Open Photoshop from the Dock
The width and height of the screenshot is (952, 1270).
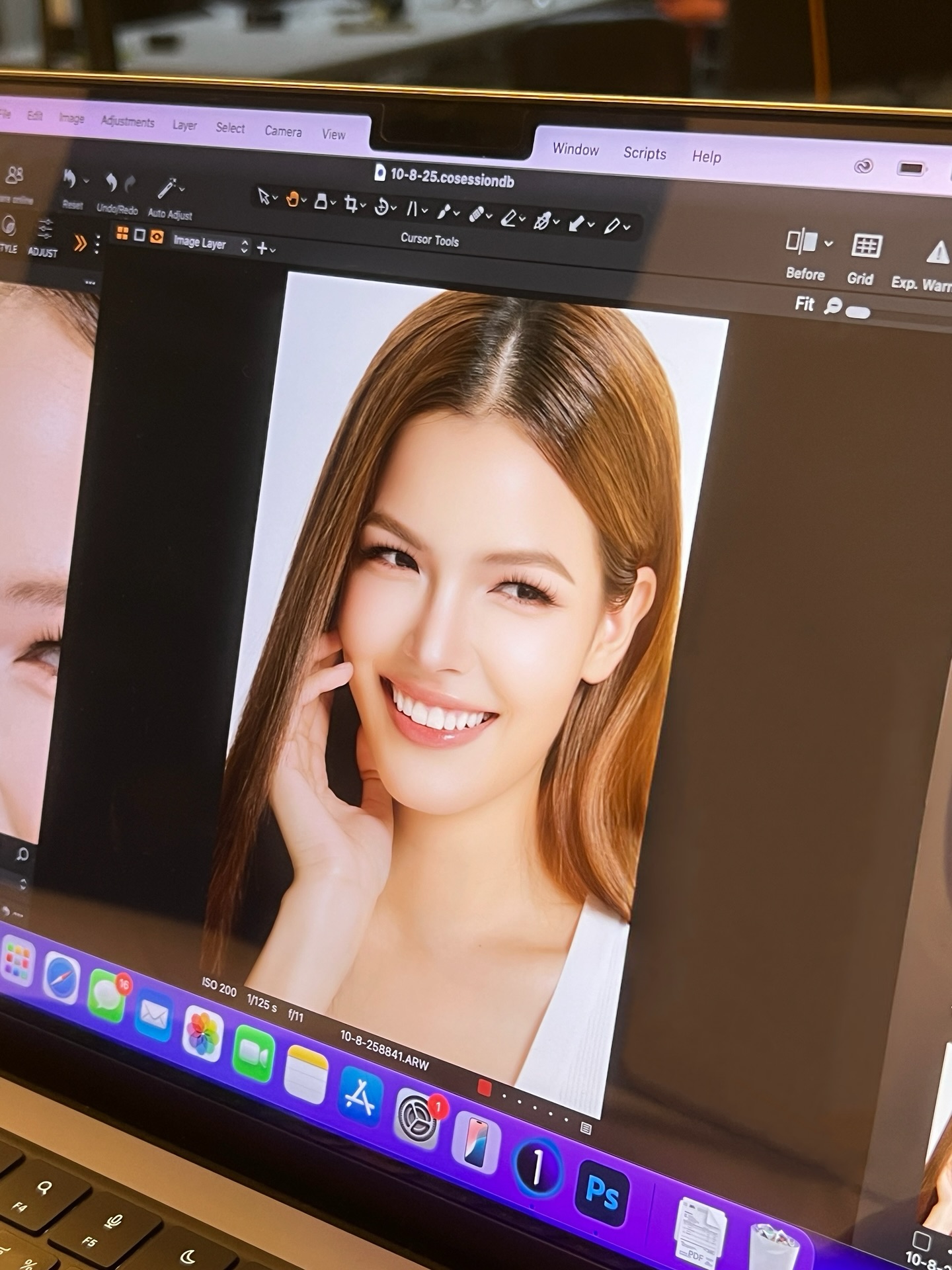click(x=602, y=1193)
